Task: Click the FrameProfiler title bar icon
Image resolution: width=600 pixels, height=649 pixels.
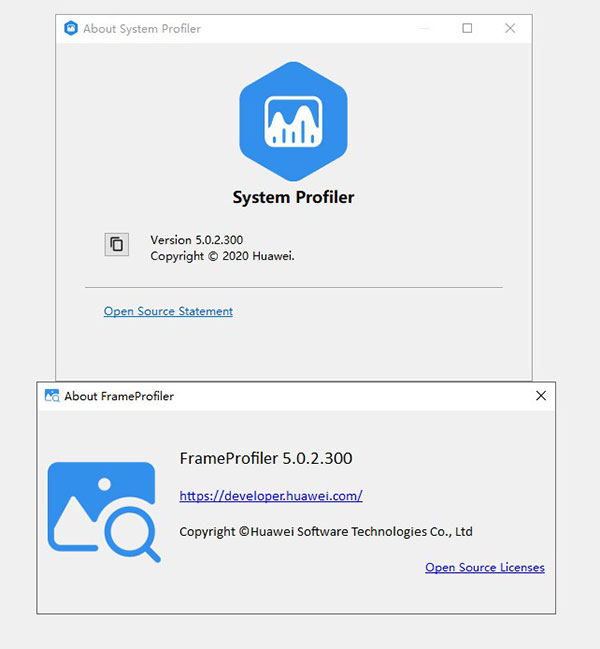Action: coord(52,396)
